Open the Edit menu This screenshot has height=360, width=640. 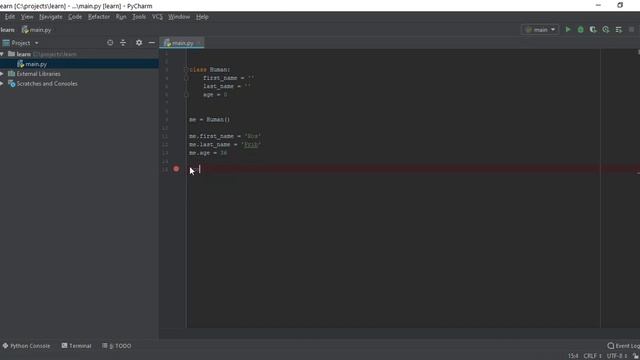[10, 17]
